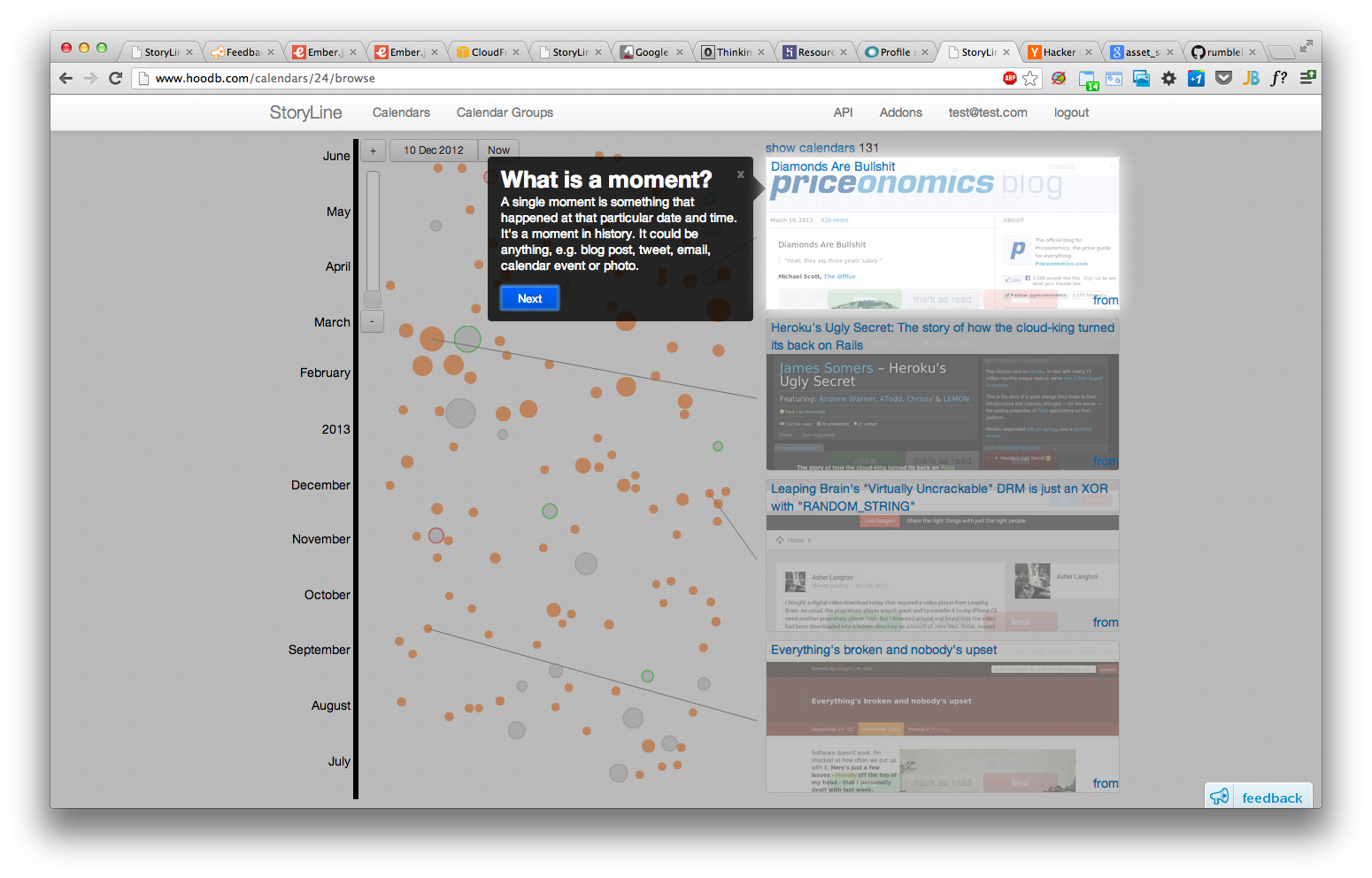The height and width of the screenshot is (878, 1372).
Task: Mark Everything's broken story as read
Action: tap(942, 782)
